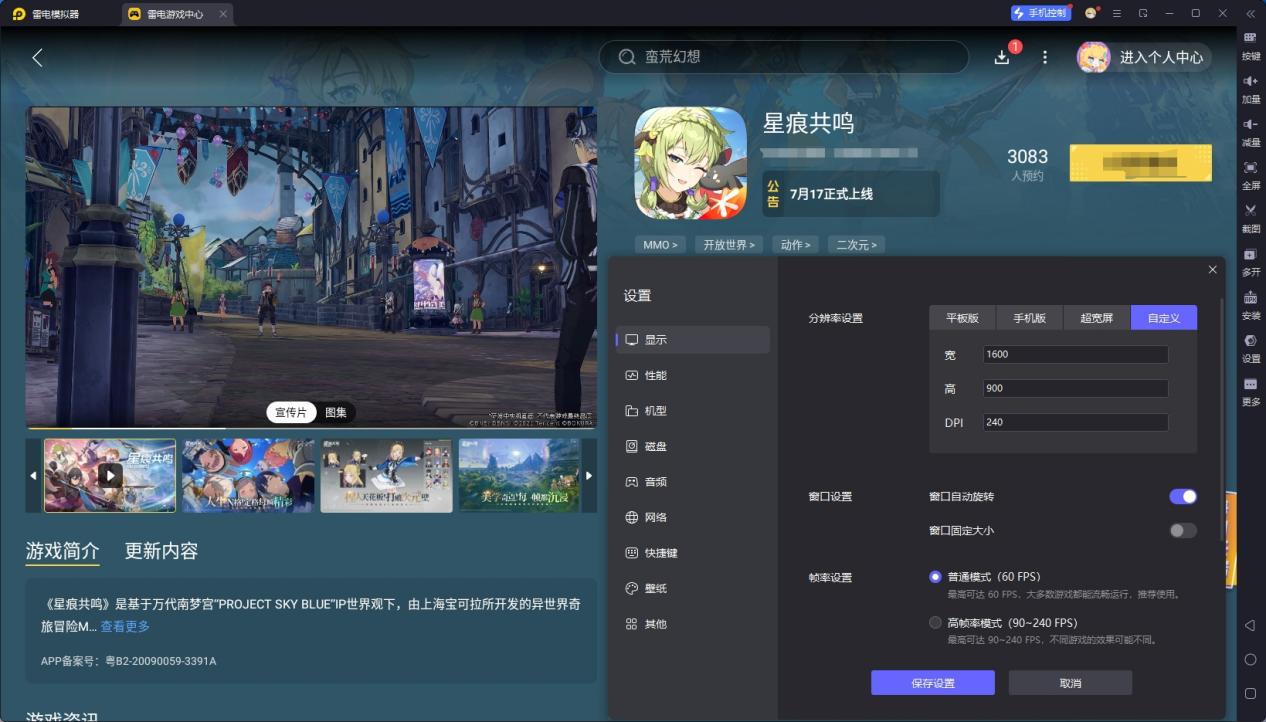Select 超宽屏 resolution tab
The width and height of the screenshot is (1266, 722).
pos(1097,318)
